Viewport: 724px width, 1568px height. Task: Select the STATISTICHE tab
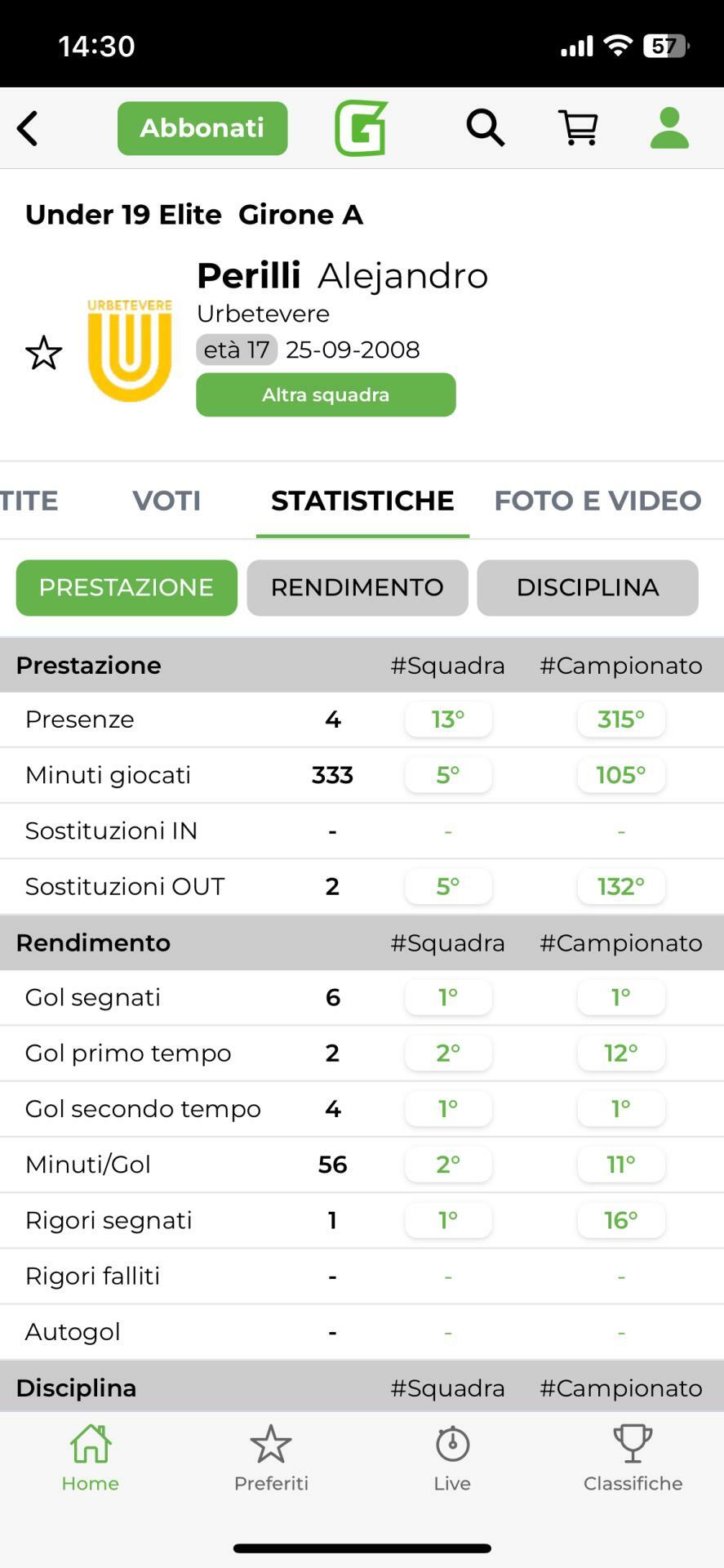click(362, 501)
